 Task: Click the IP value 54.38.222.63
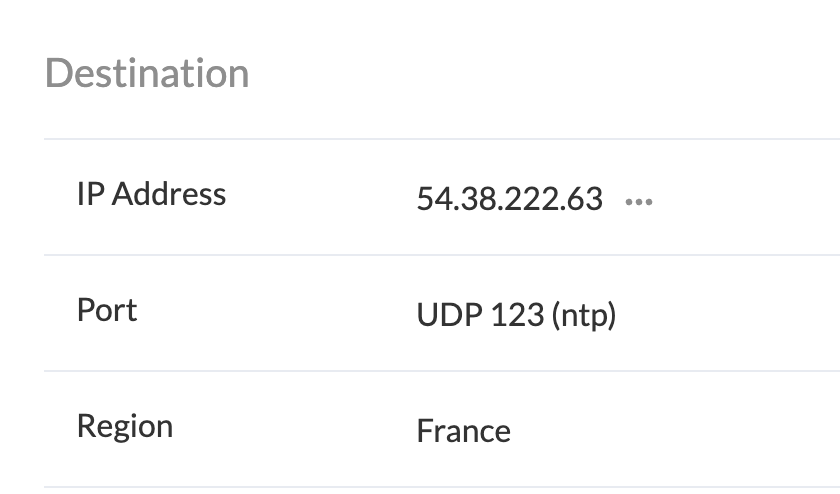509,199
